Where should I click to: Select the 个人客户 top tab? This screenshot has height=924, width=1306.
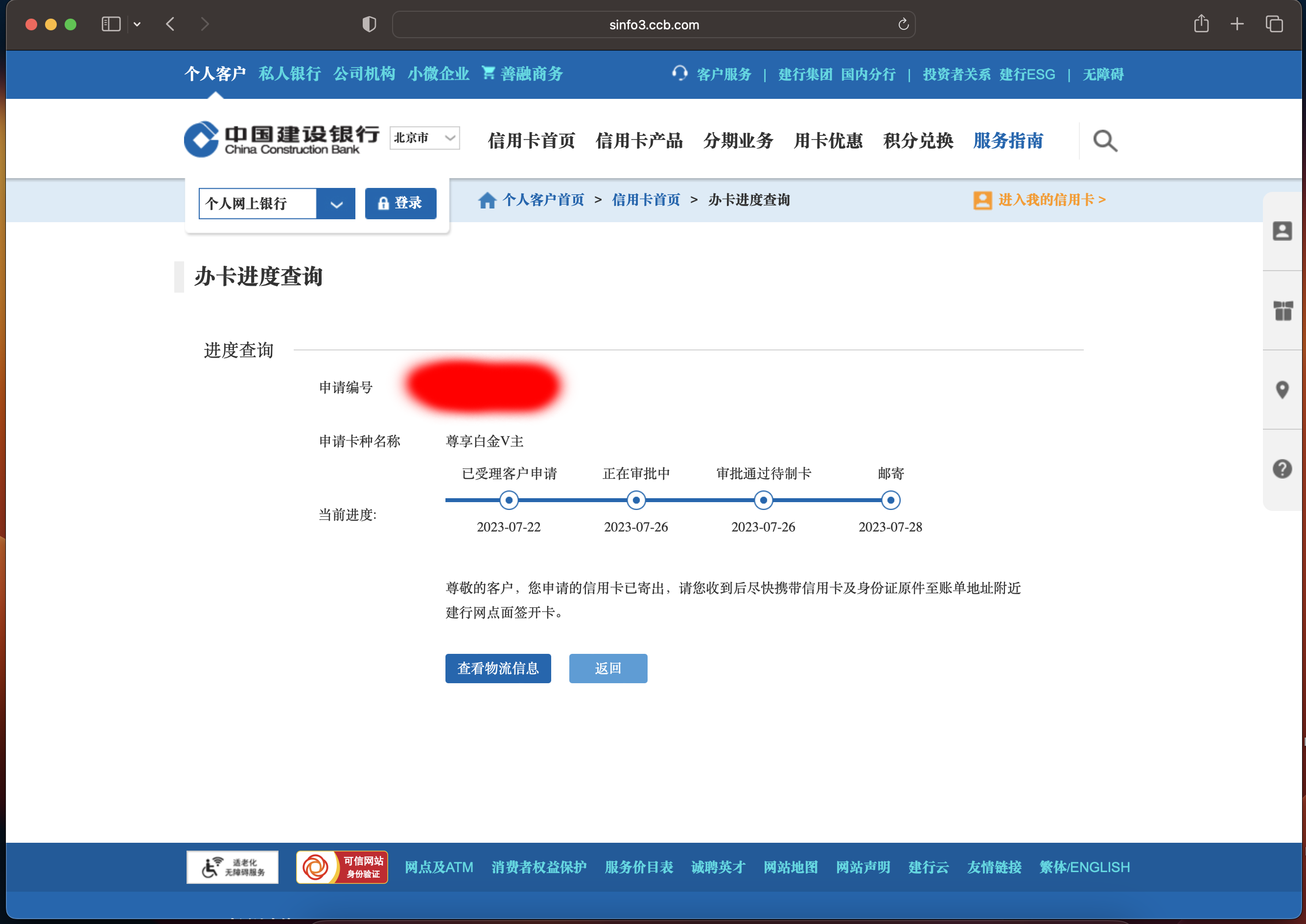coord(215,73)
